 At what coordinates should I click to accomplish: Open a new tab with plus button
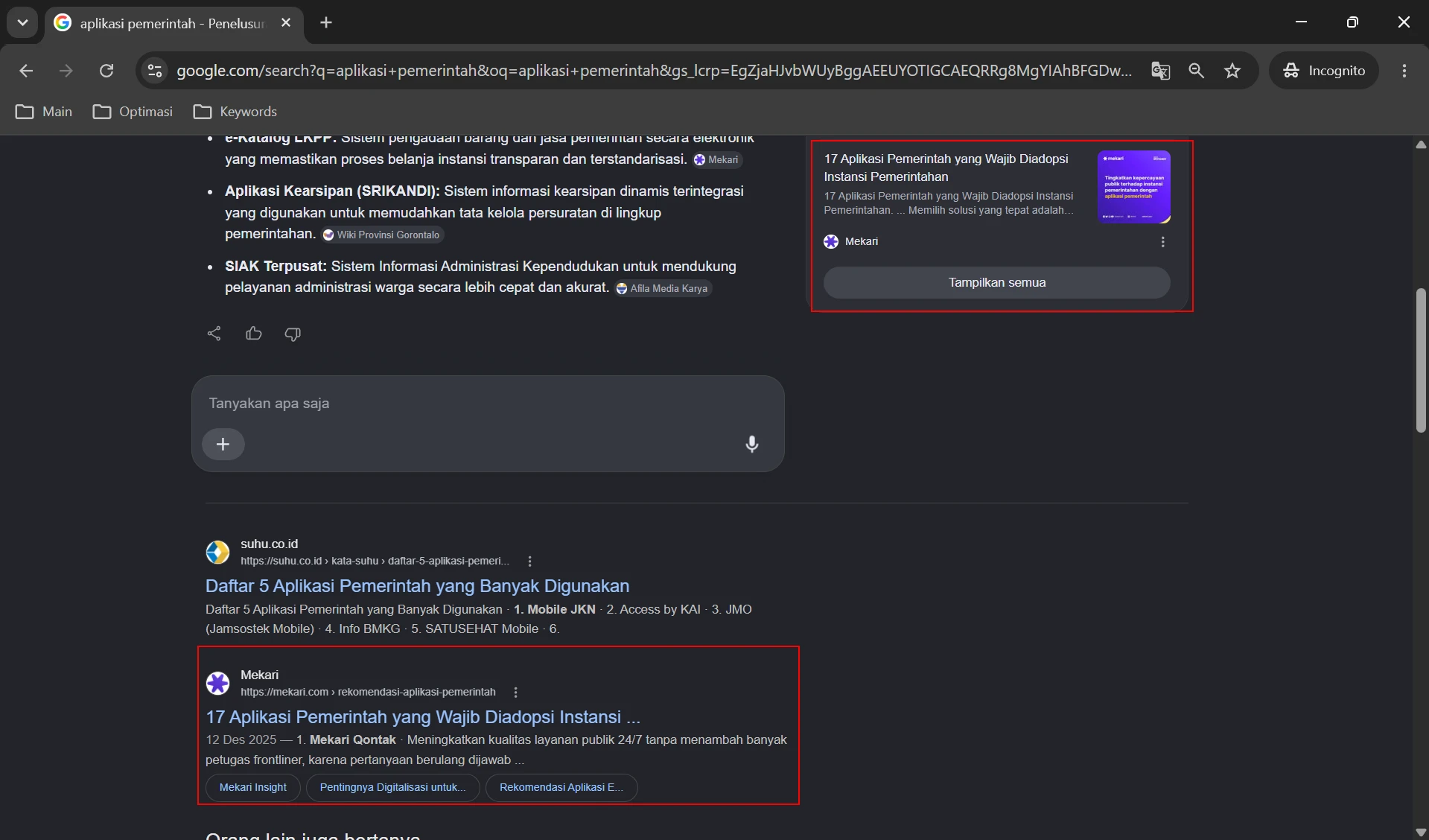coord(326,23)
